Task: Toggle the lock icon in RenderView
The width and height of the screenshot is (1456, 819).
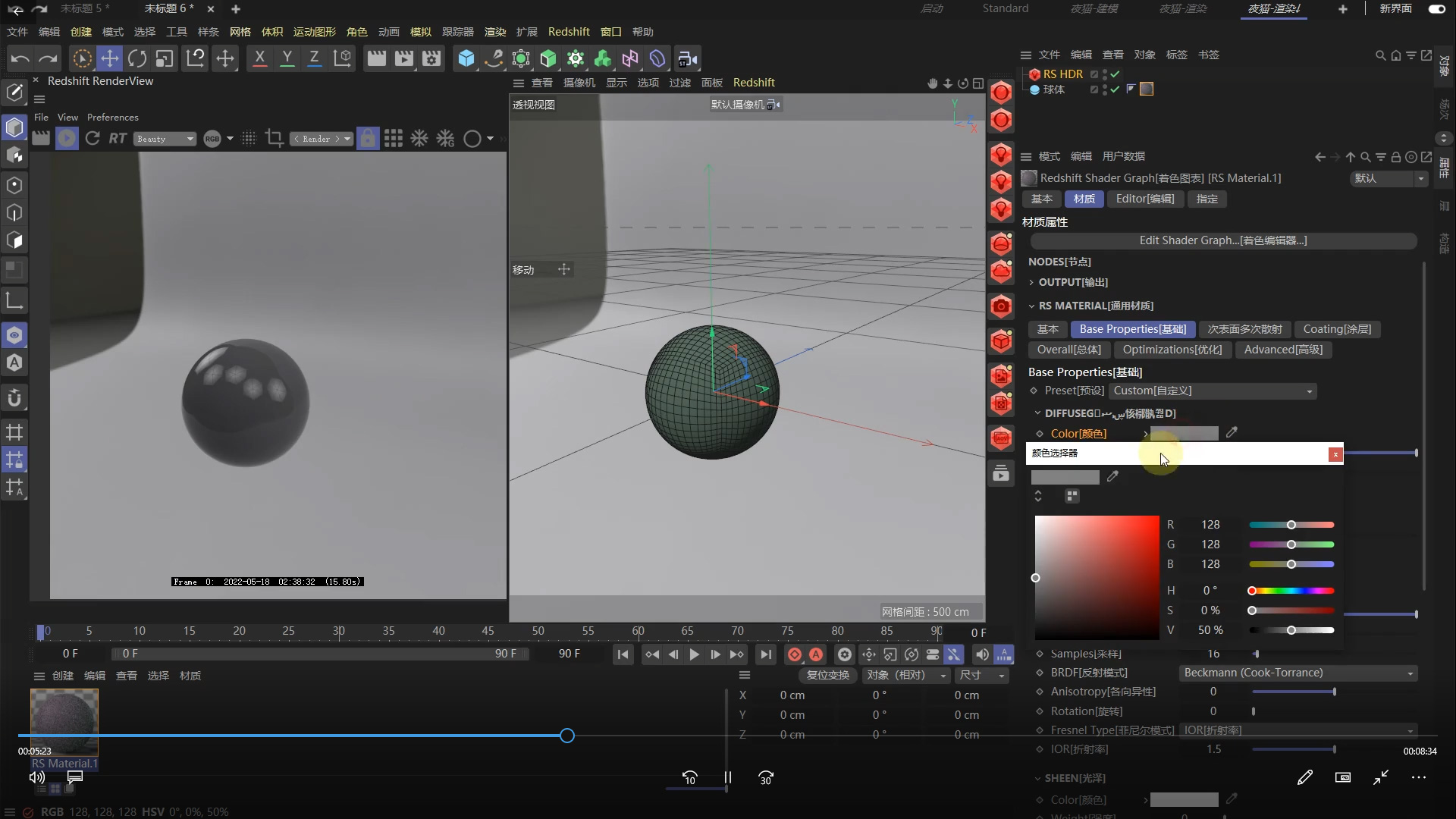Action: [368, 138]
